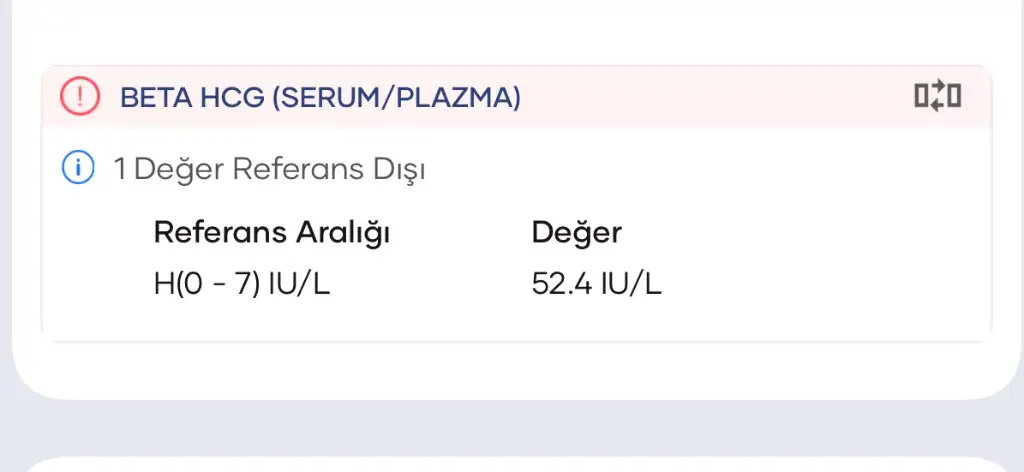Click the "IU/L" unit of the reference range
Screen dimensions: 1024x472
click(x=300, y=284)
